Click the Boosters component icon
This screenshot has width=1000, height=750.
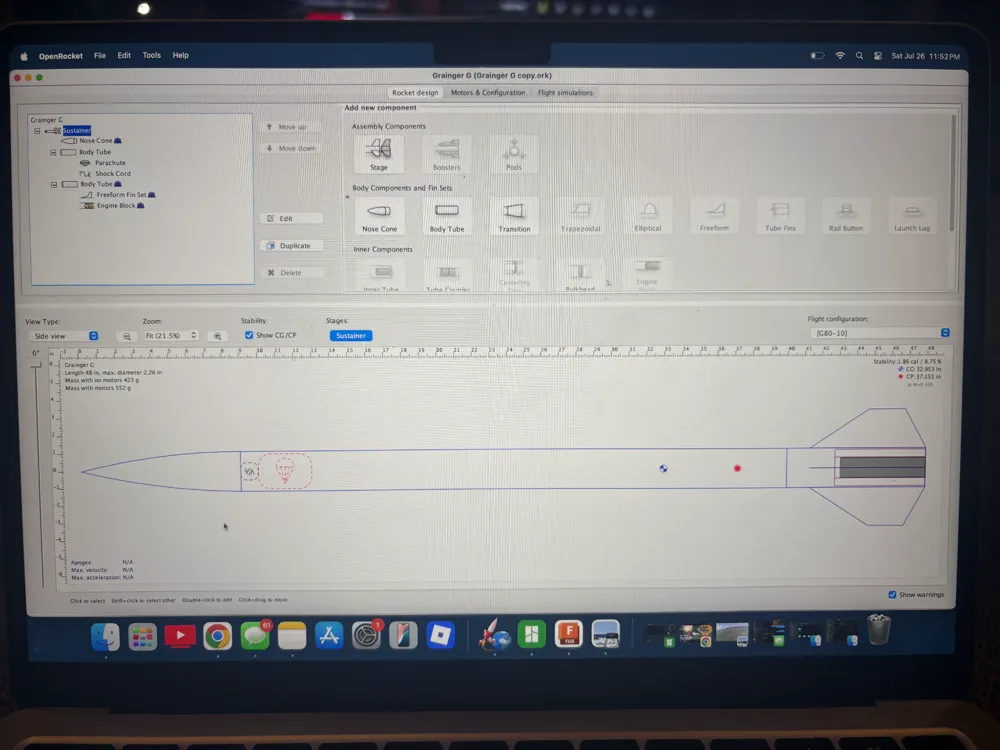[446, 154]
